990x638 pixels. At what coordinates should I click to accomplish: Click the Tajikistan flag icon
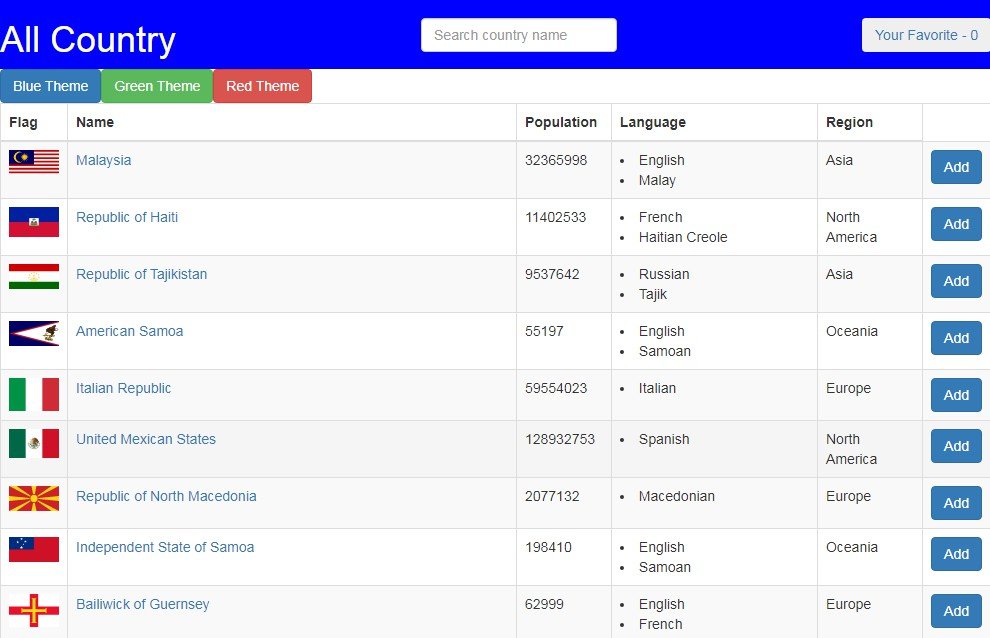[34, 275]
